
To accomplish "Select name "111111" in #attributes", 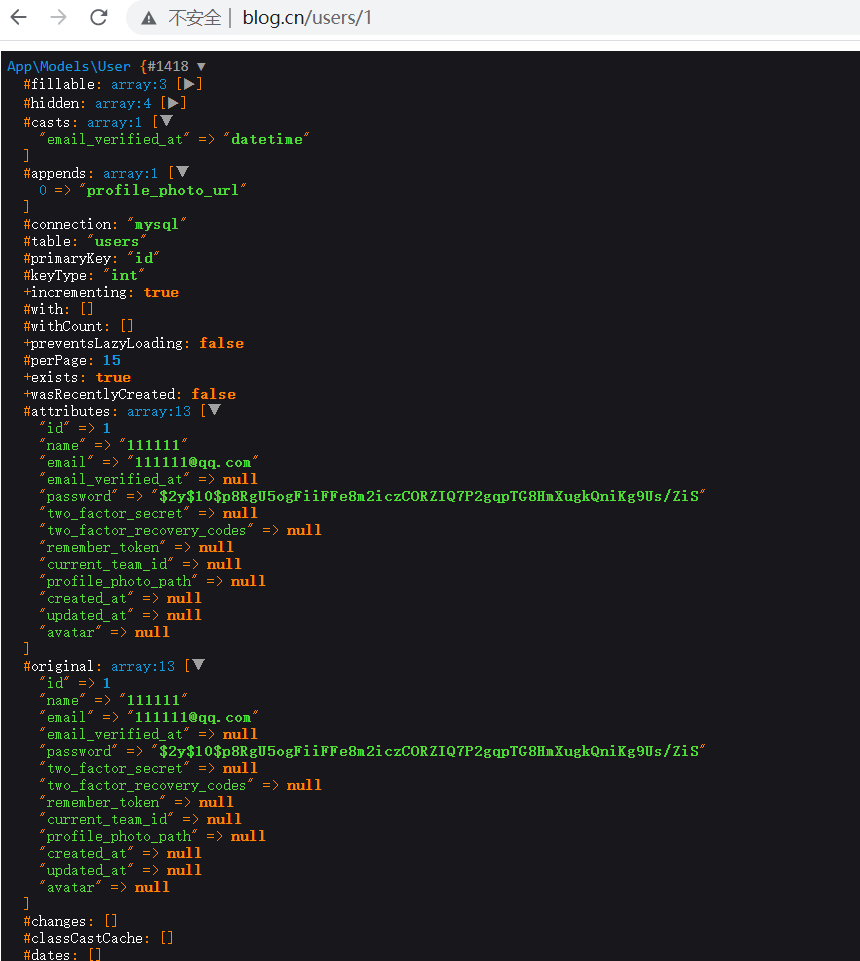I will [153, 445].
